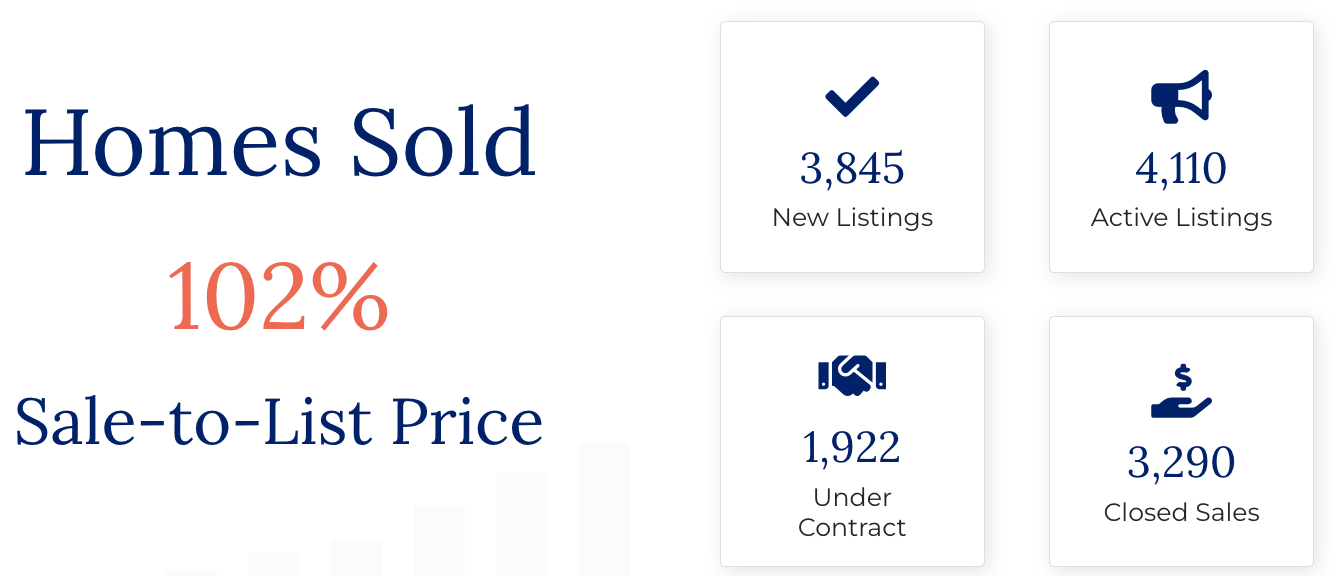Click the "Closed Sales" label

click(1181, 513)
